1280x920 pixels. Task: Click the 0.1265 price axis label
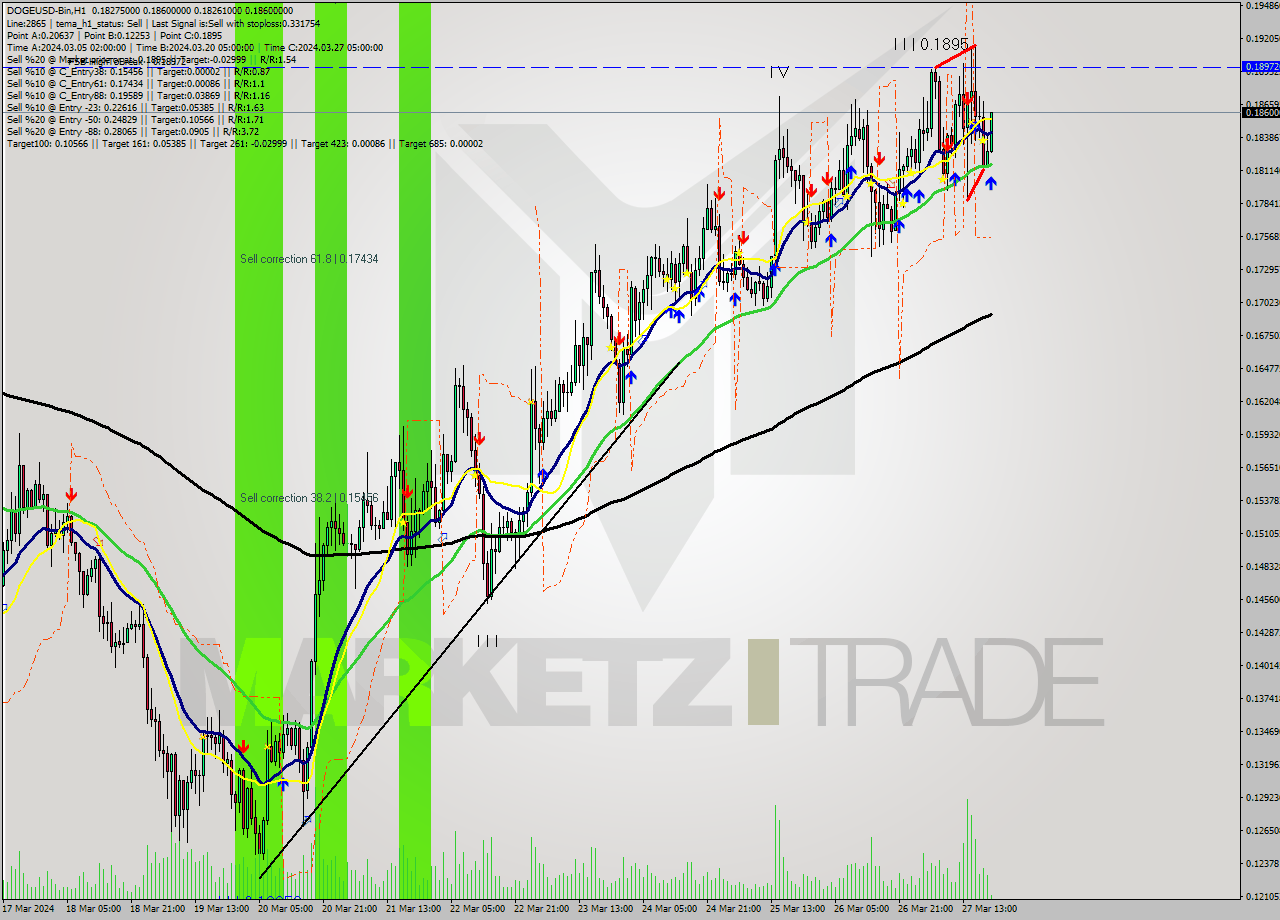pyautogui.click(x=1262, y=831)
